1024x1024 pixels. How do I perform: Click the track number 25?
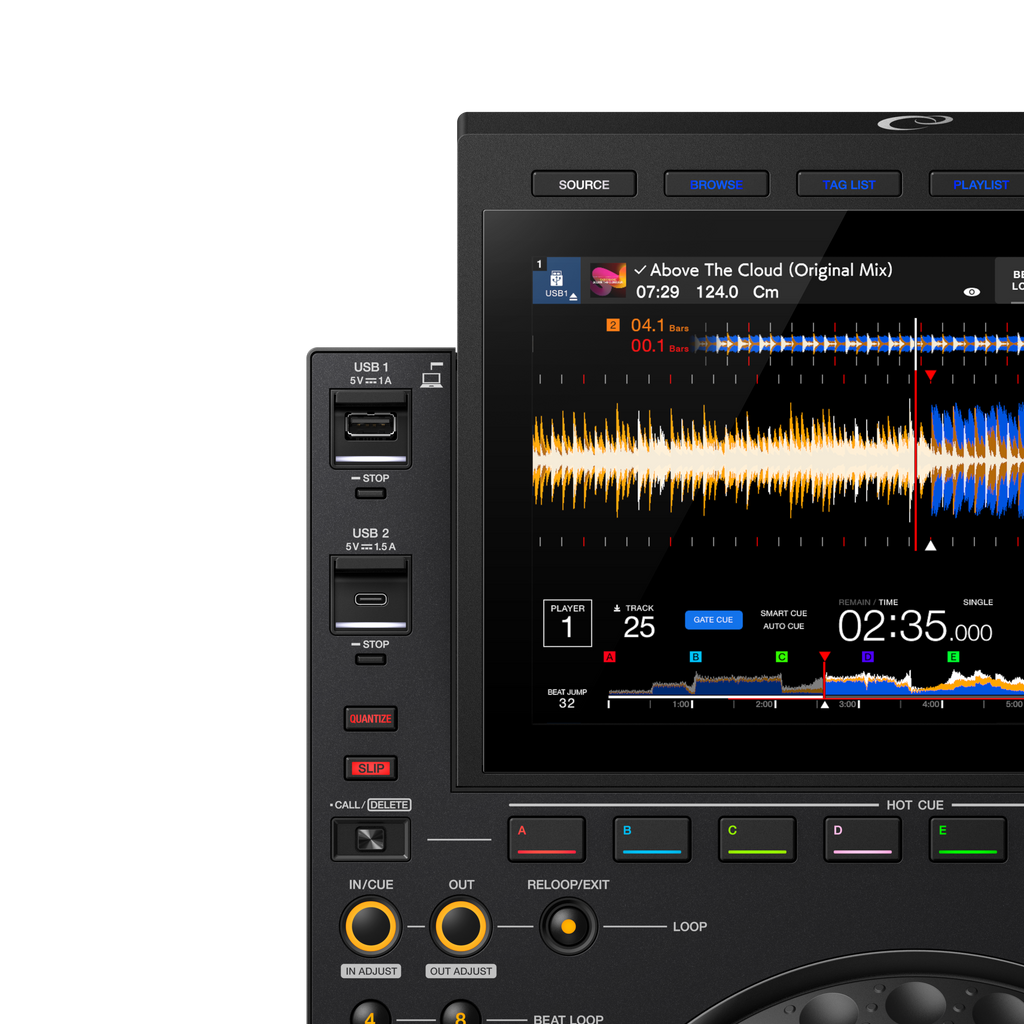click(639, 628)
